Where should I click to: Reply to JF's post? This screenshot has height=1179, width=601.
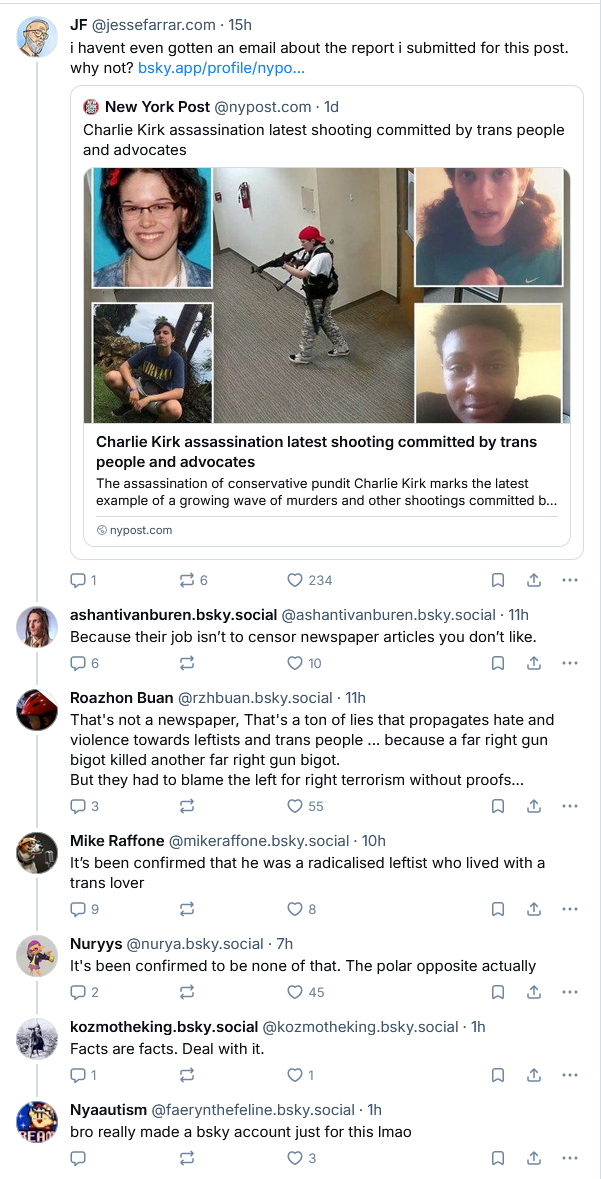[78, 580]
